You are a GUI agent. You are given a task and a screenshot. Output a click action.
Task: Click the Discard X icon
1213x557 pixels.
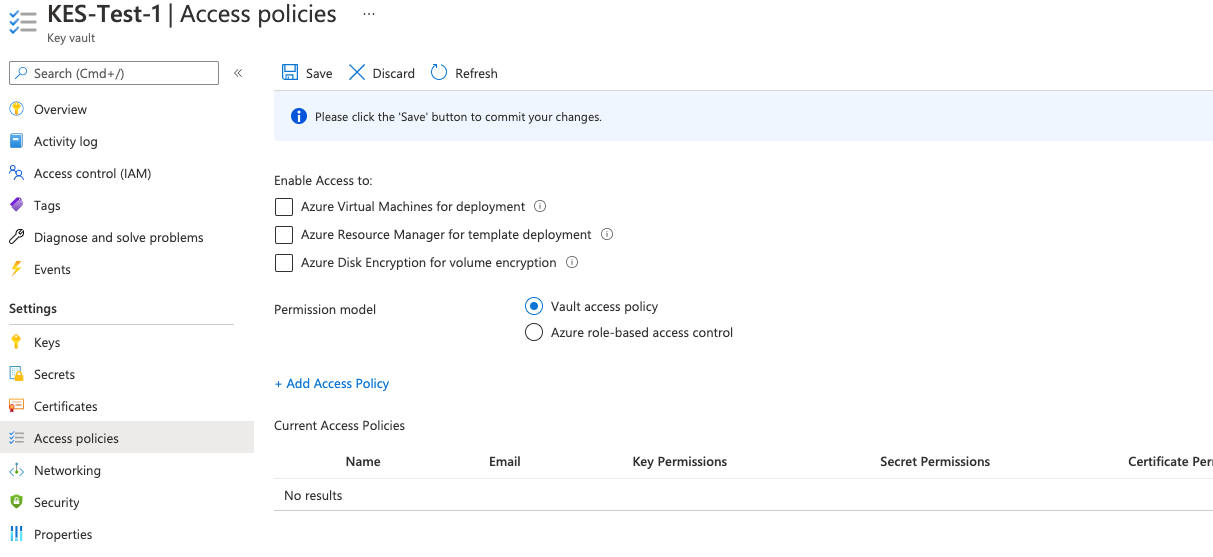[357, 73]
